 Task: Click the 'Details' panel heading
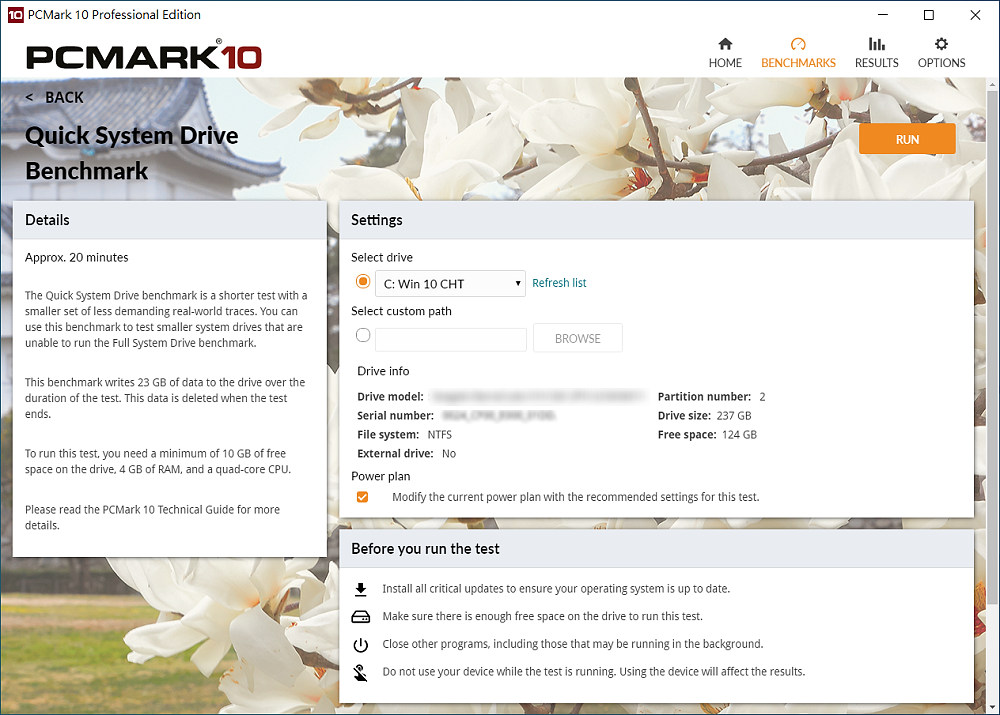[47, 220]
